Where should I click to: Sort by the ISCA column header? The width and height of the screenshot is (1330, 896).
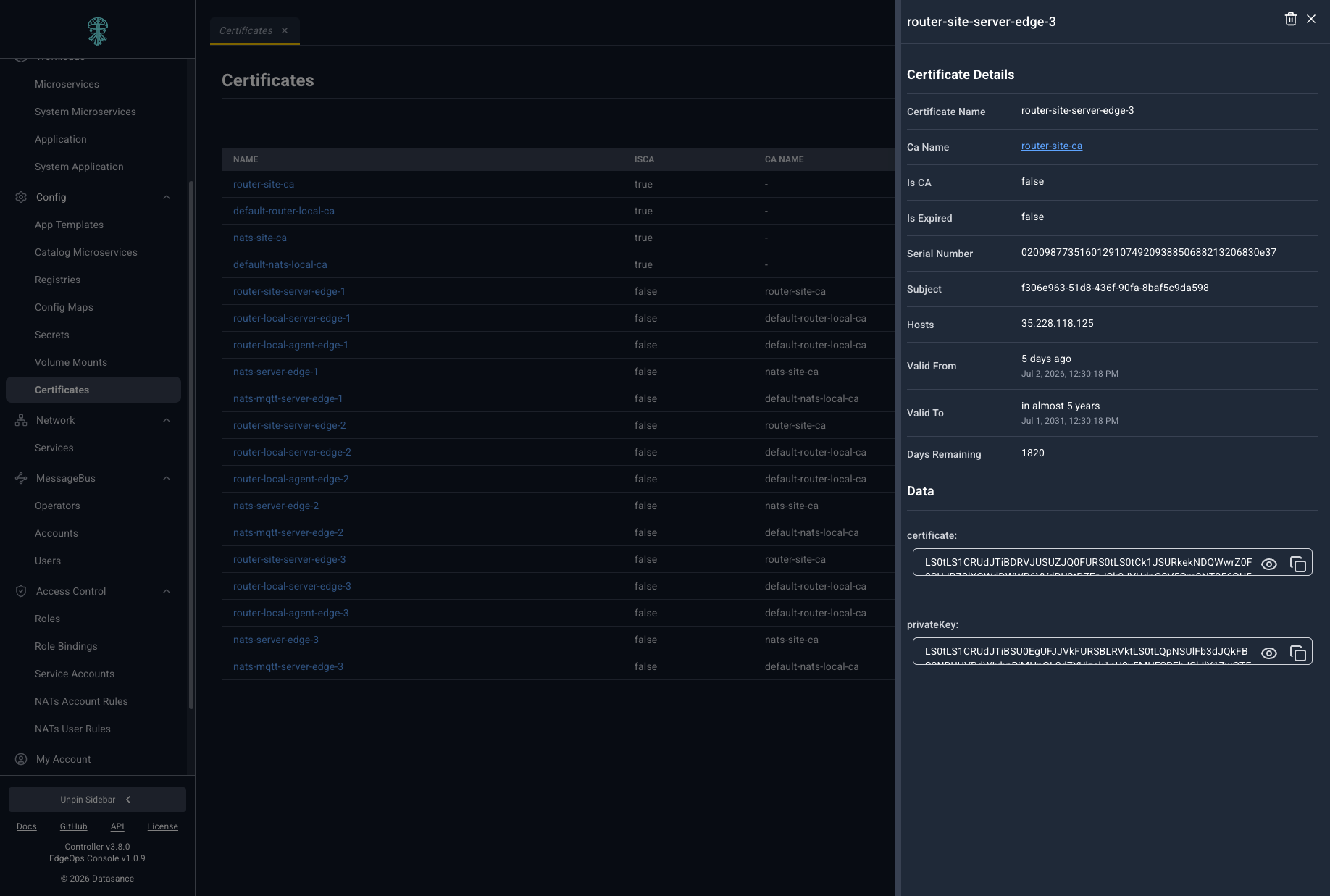point(644,159)
